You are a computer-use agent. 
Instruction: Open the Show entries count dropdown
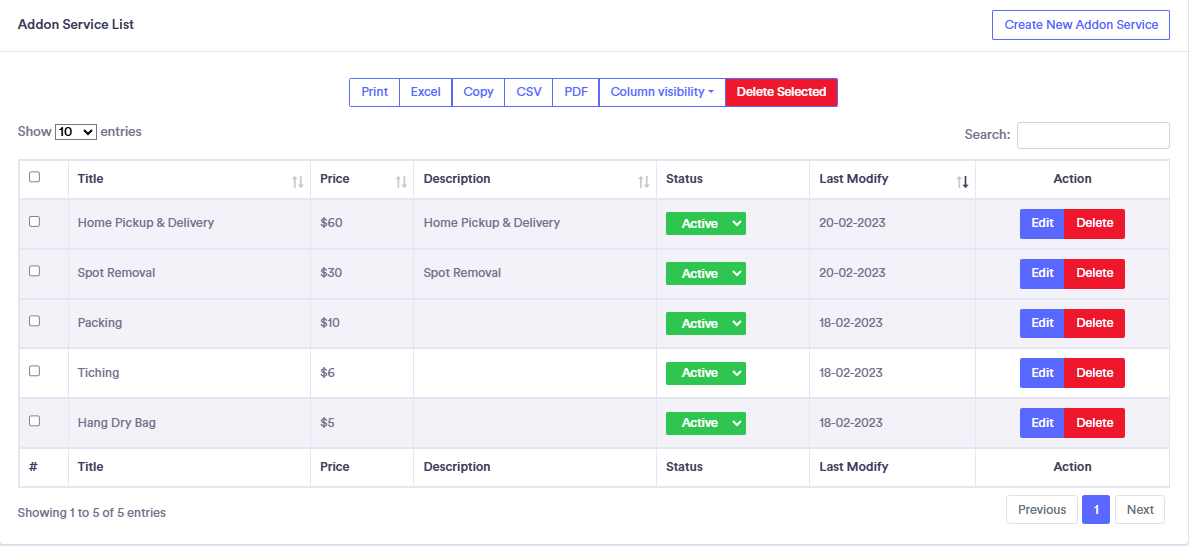click(x=76, y=132)
